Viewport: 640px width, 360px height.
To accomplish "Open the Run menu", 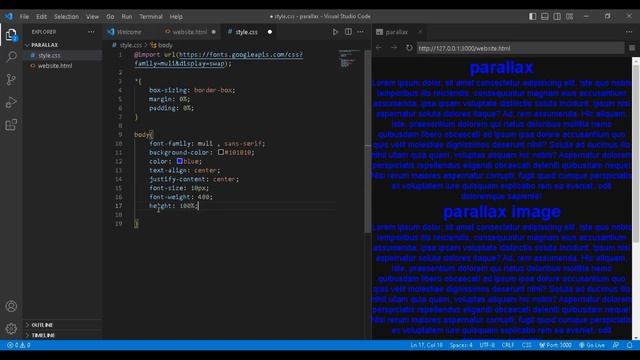I will 127,17.
